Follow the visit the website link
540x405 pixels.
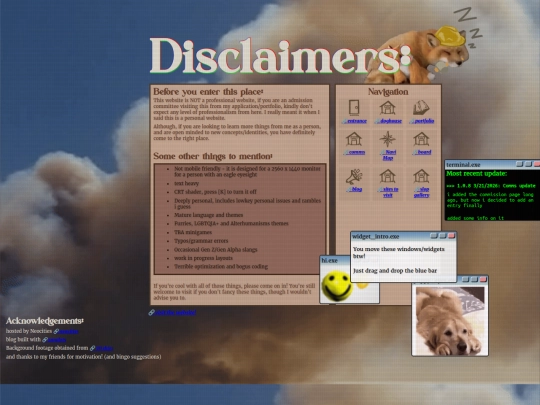tap(175, 312)
